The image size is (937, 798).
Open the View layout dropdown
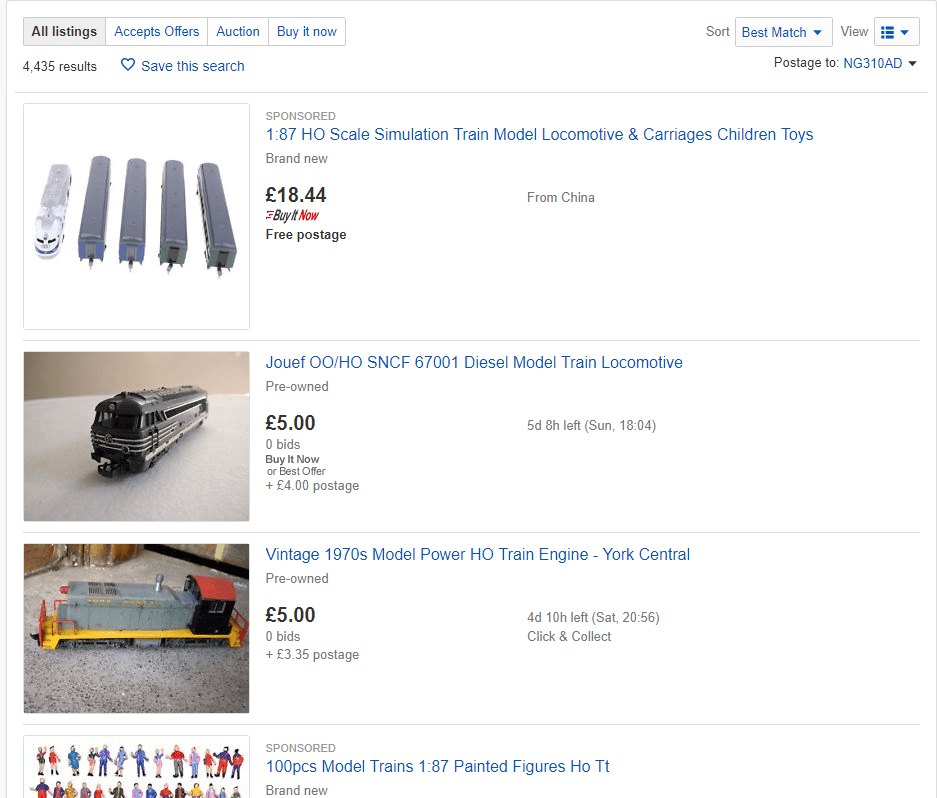tap(896, 32)
